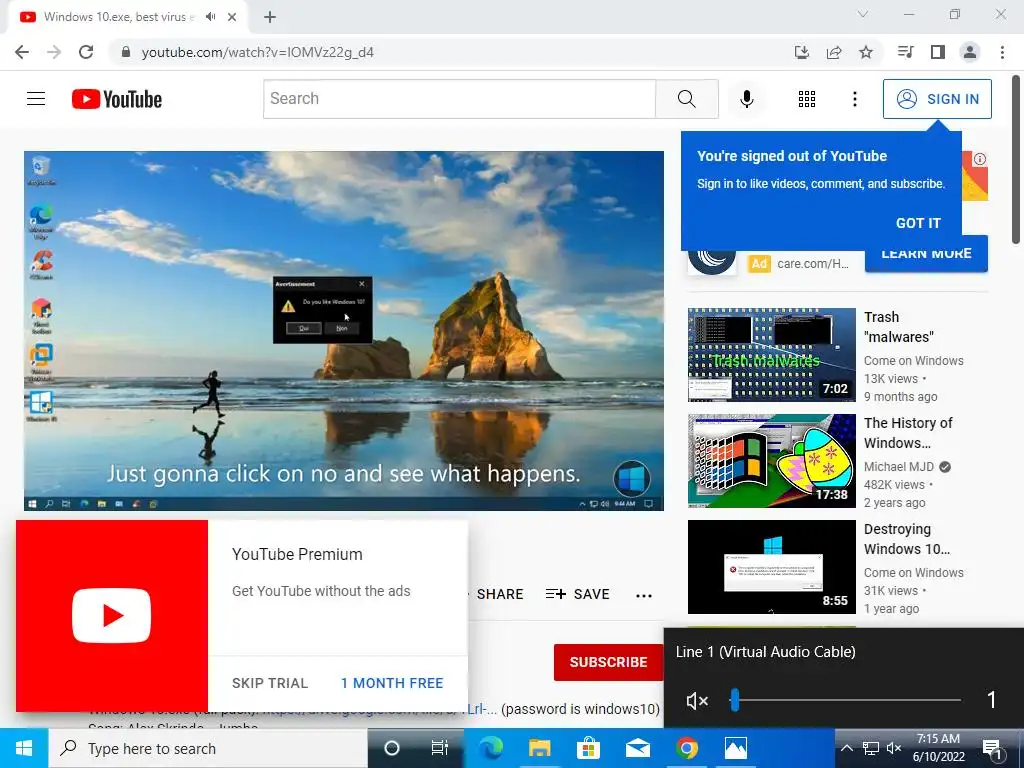Screen dimensions: 1024x768
Task: Open Destroying Windows 10 video thumbnail
Action: tap(771, 567)
